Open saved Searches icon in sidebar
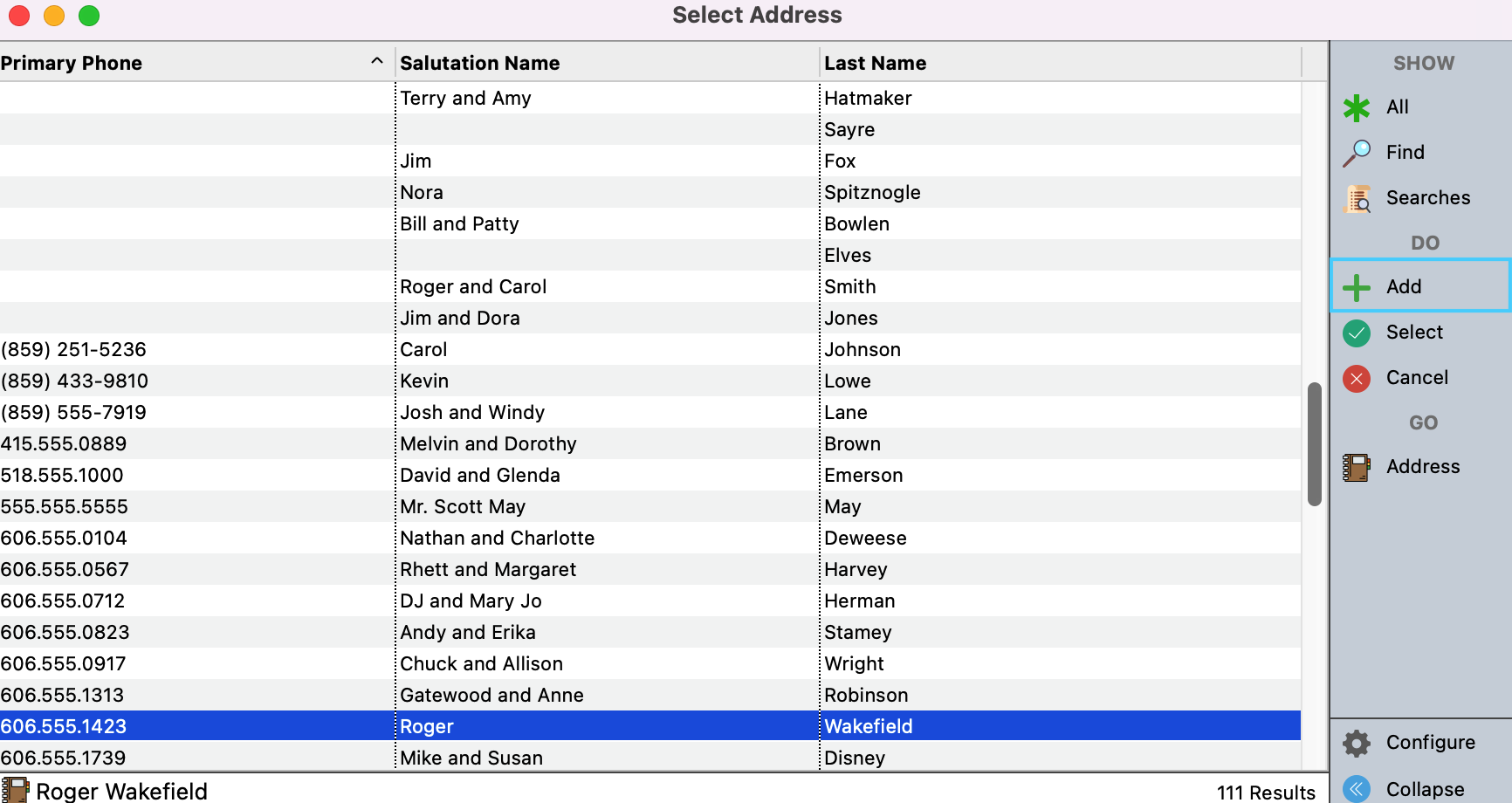Screen dimensions: 1512x803 (1357, 199)
